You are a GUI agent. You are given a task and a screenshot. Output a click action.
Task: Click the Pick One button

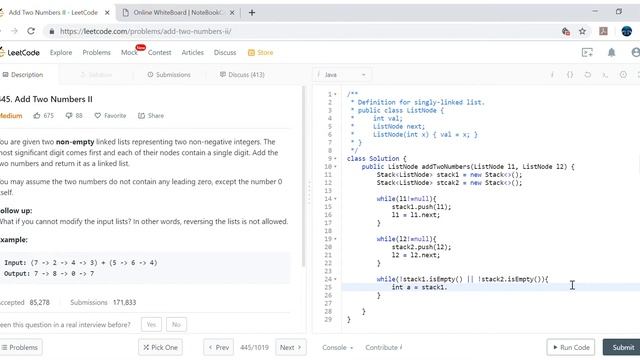click(x=160, y=347)
